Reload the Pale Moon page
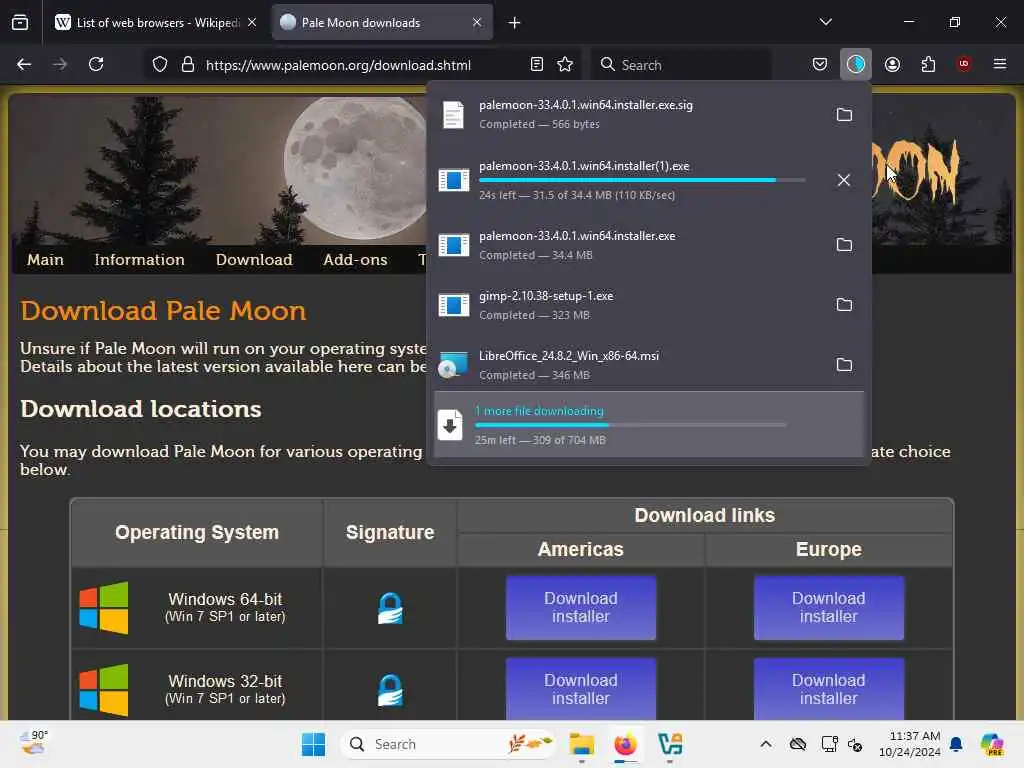Viewport: 1024px width, 768px height. click(96, 64)
